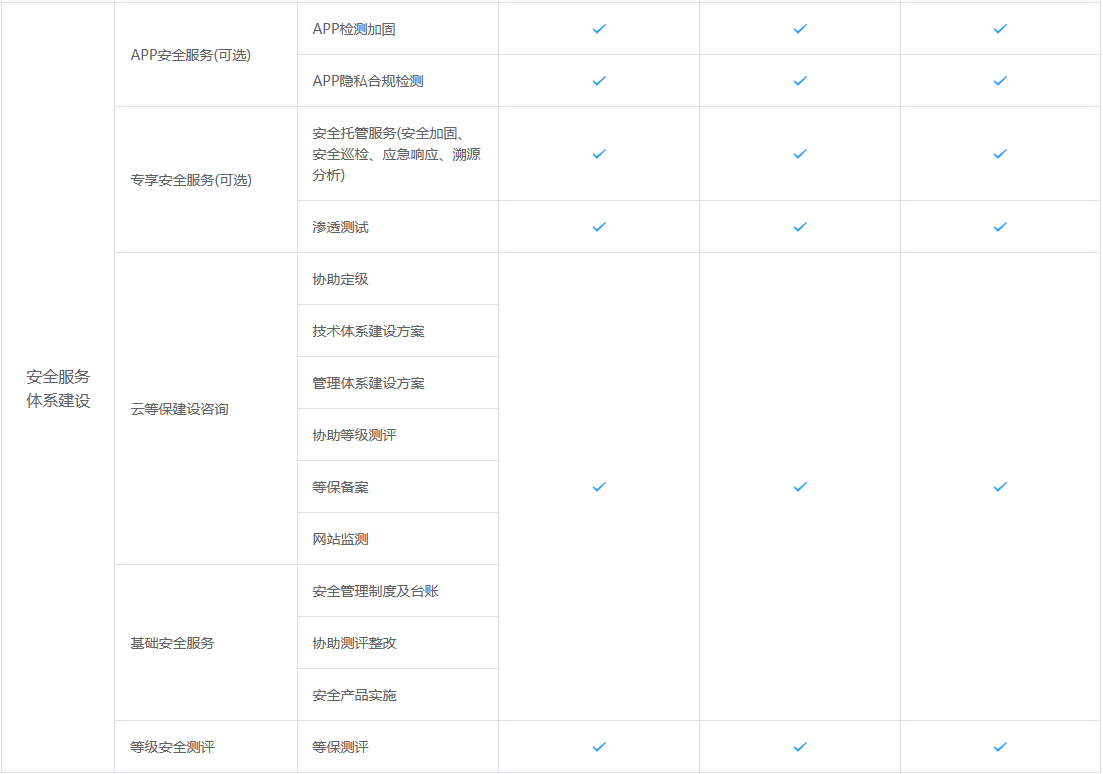
Task: Click the 专享安全服务(可选) cell
Action: [191, 181]
